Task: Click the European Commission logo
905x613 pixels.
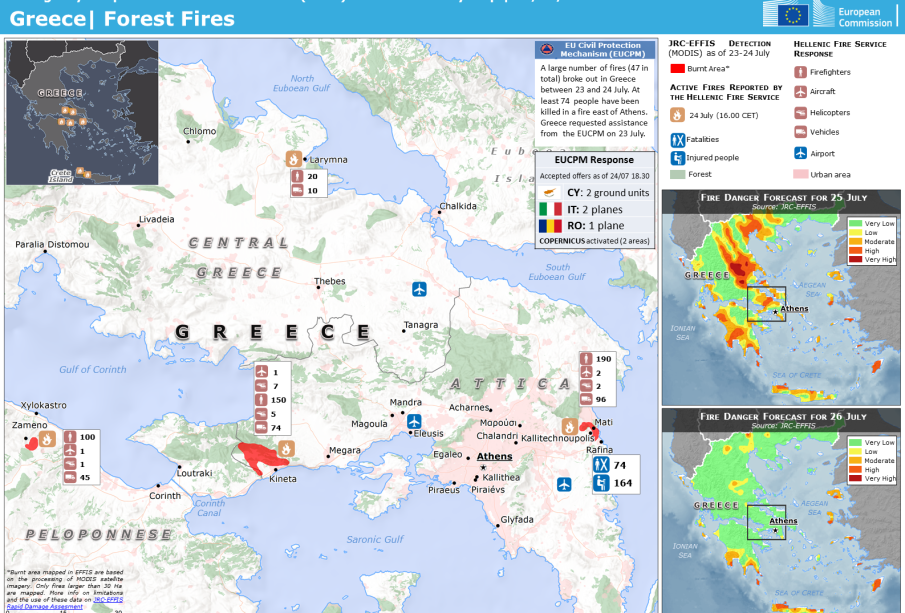Action: 828,14
